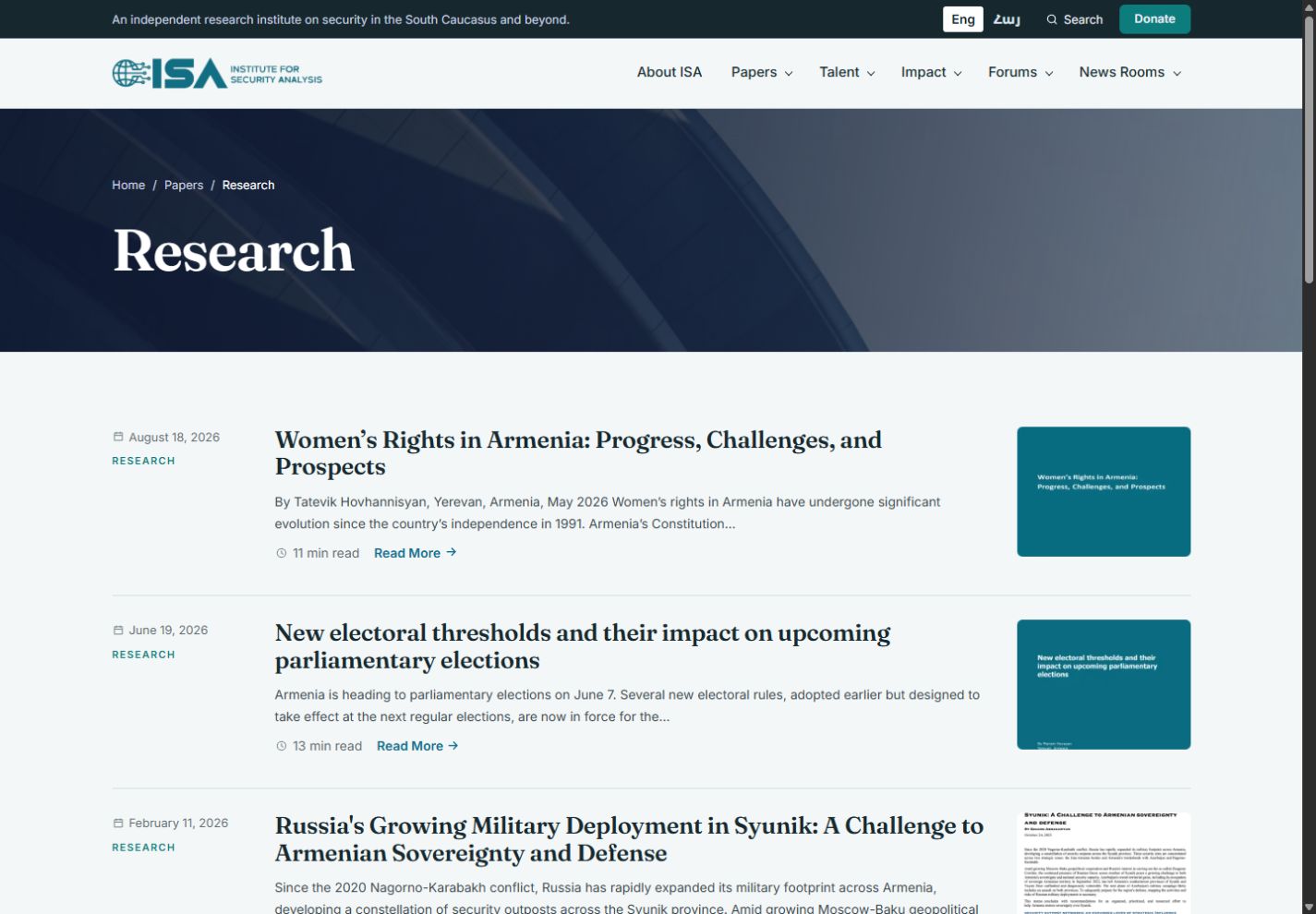Click the 'February 11, 2026' date
Image resolution: width=1316 pixels, height=914 pixels.
pos(178,823)
